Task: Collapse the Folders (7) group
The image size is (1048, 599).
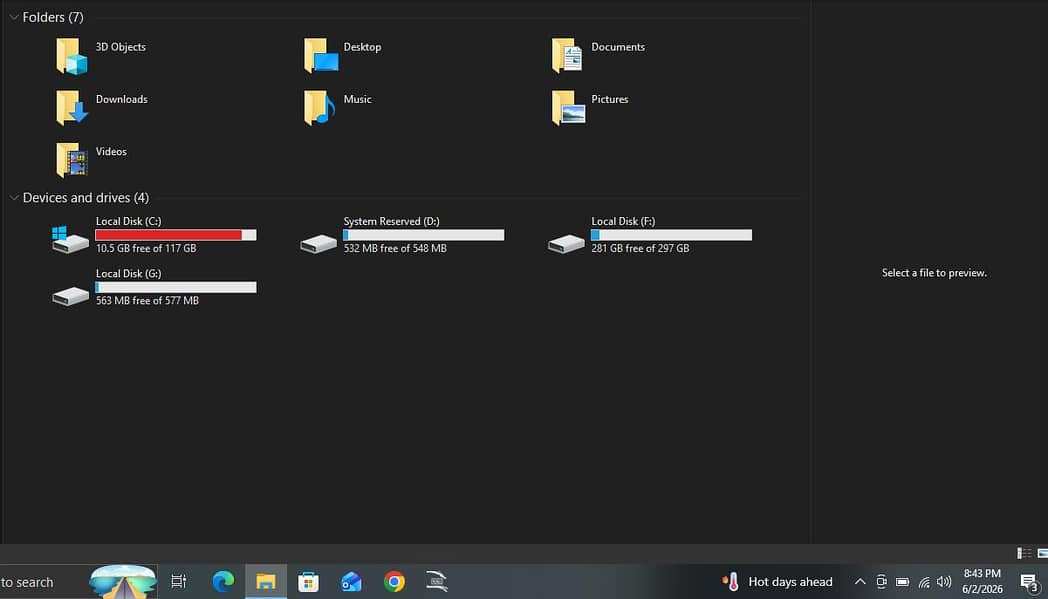Action: coord(14,17)
